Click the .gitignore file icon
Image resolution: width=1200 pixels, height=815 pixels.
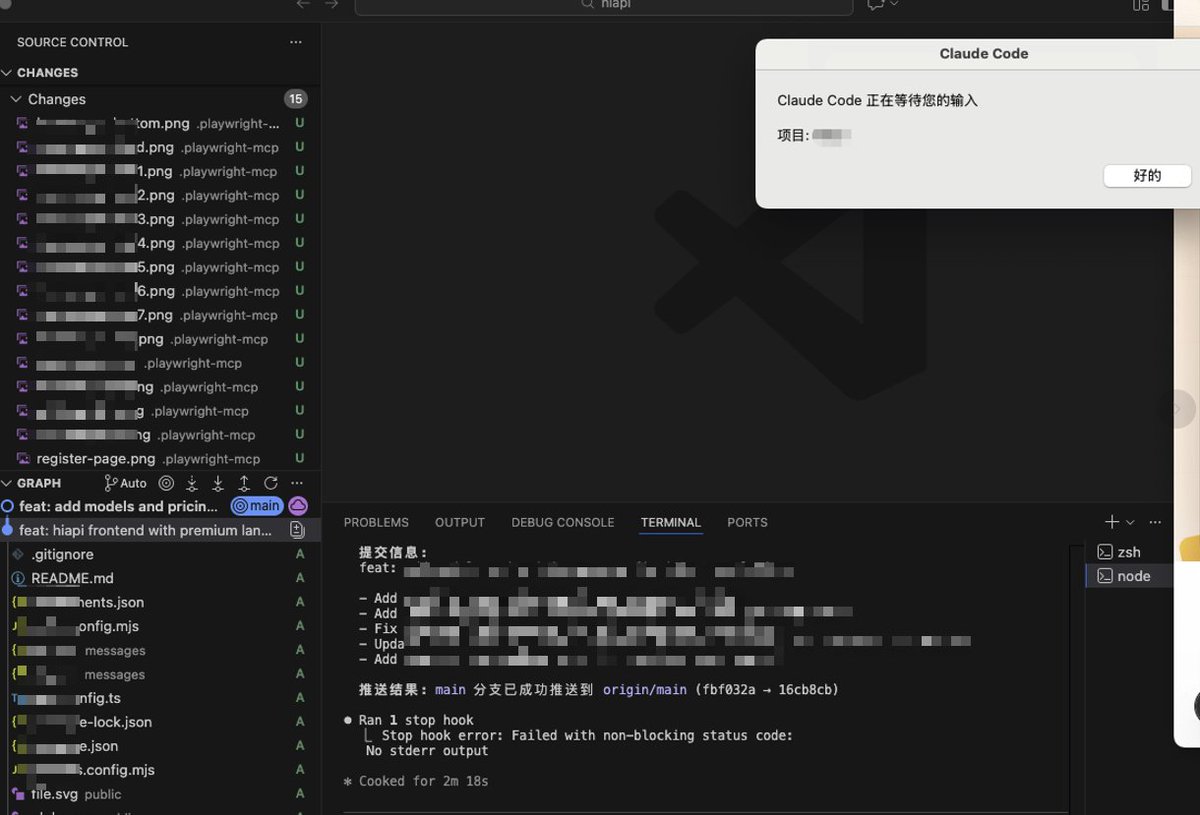pos(18,554)
